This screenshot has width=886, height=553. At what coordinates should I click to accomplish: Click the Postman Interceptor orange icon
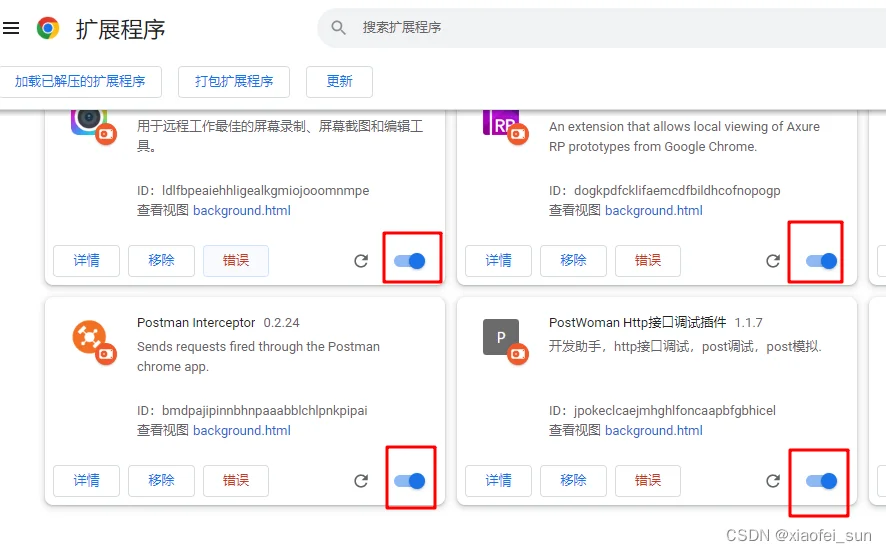pos(89,337)
